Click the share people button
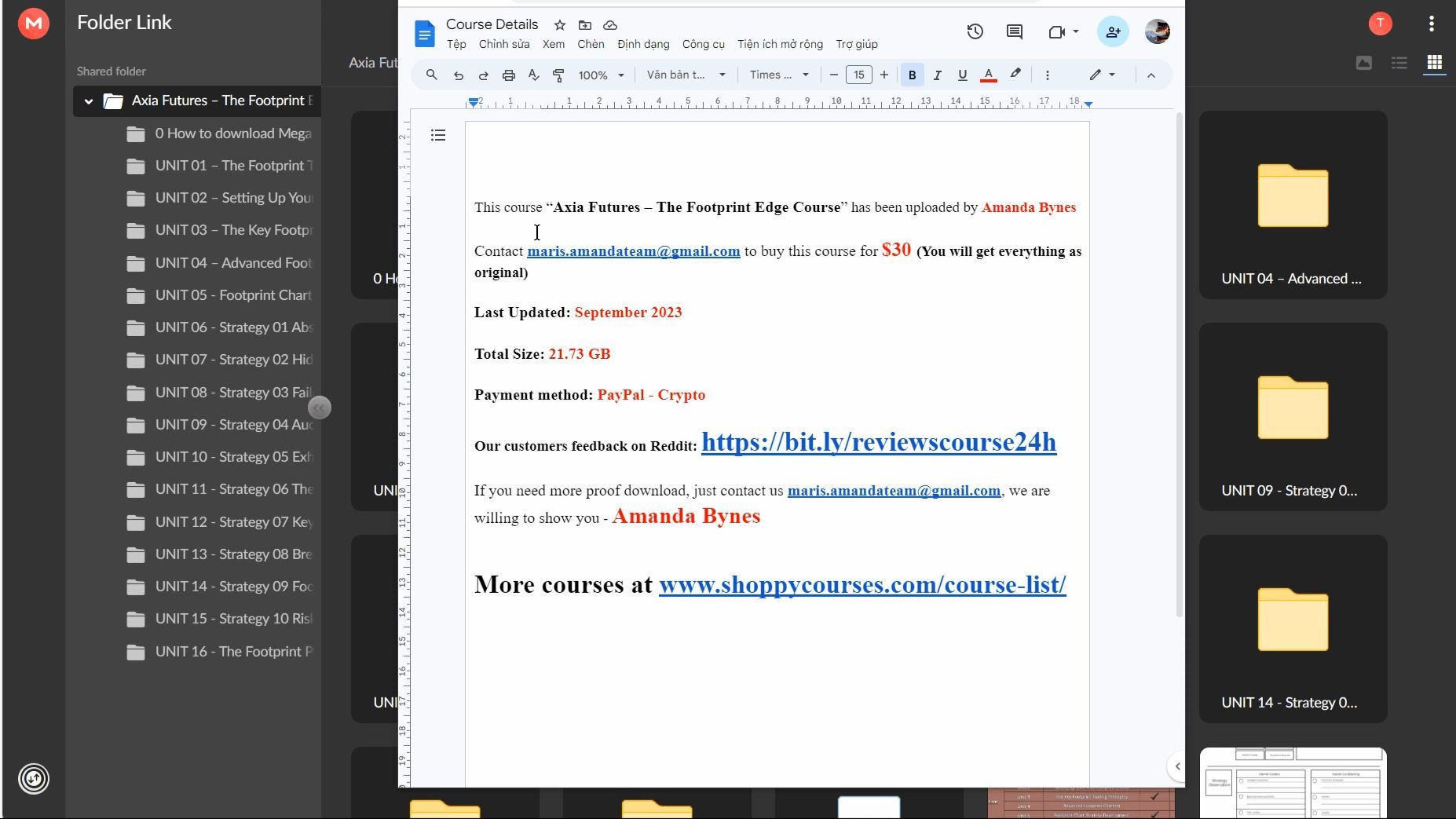The height and width of the screenshot is (819, 1456). click(1113, 31)
